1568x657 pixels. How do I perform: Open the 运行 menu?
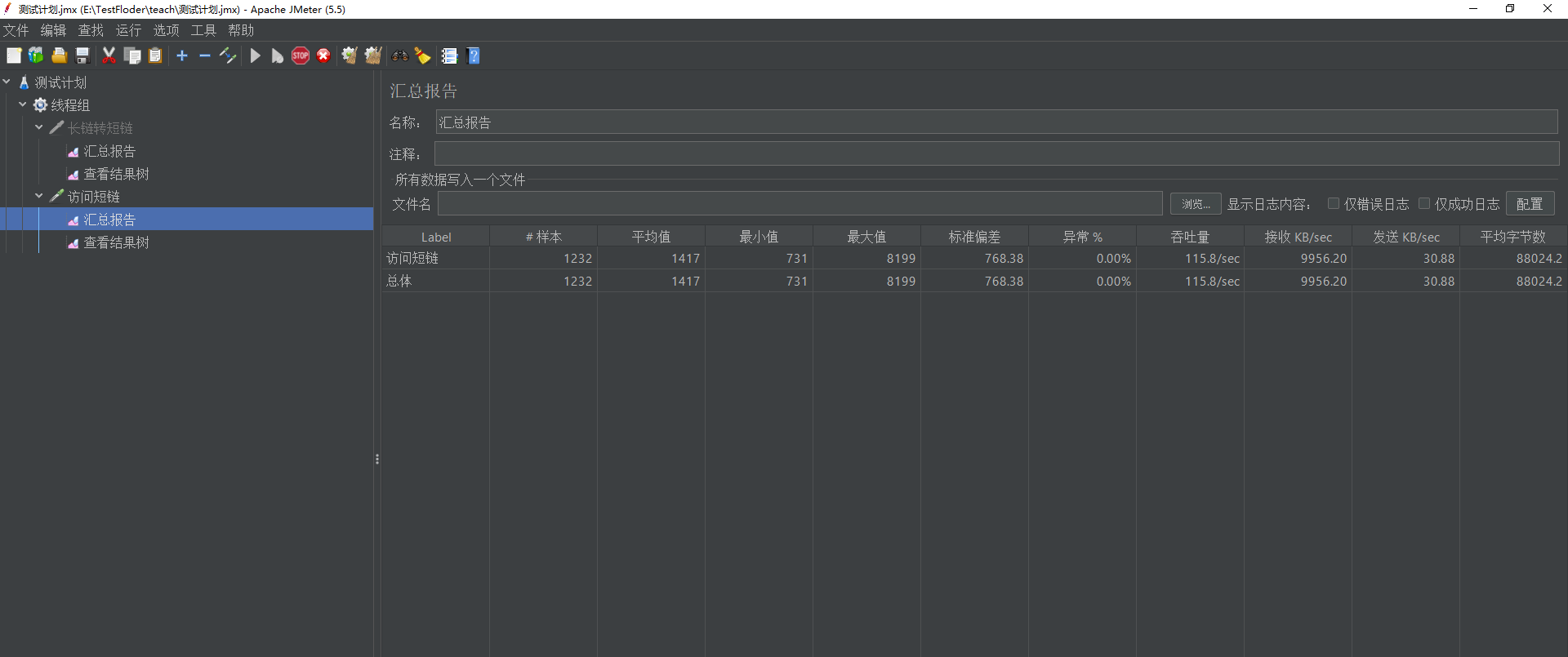[x=128, y=30]
